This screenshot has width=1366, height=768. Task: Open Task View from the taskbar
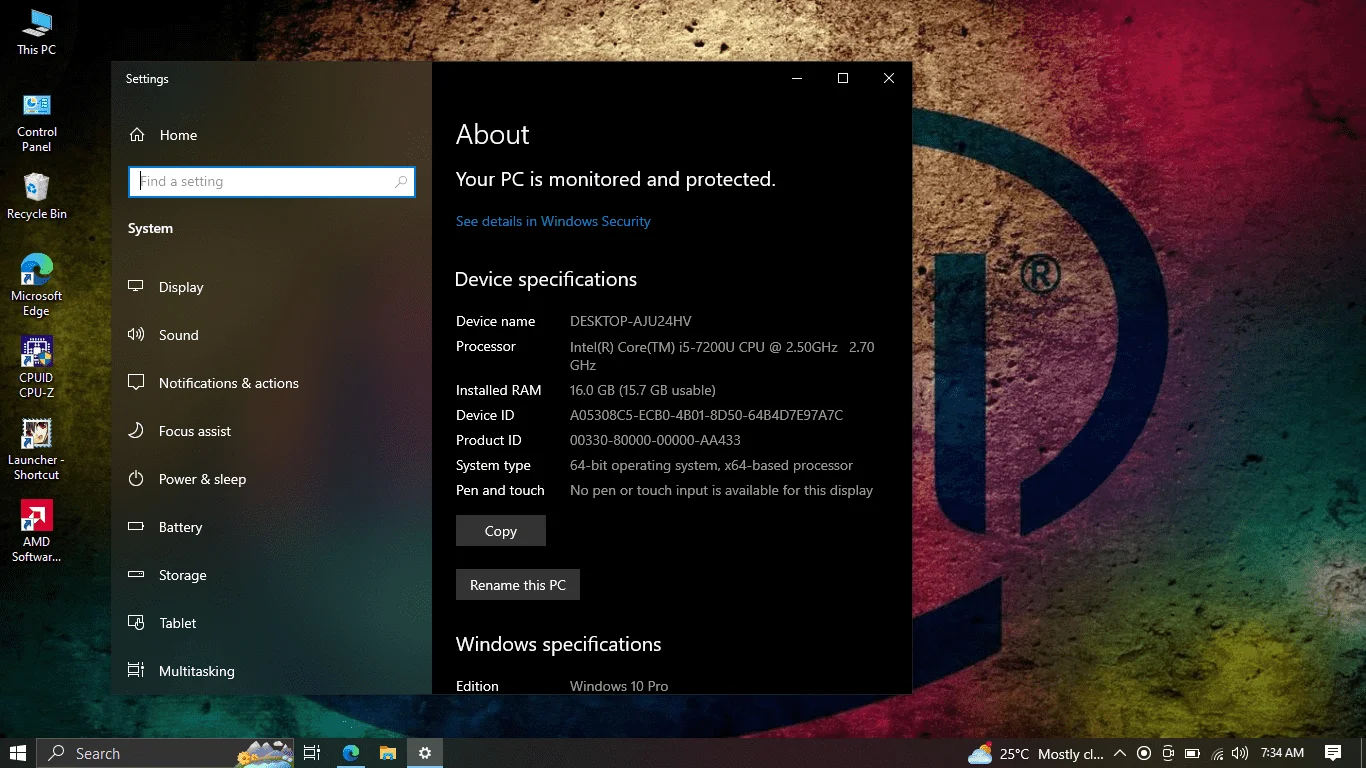312,753
